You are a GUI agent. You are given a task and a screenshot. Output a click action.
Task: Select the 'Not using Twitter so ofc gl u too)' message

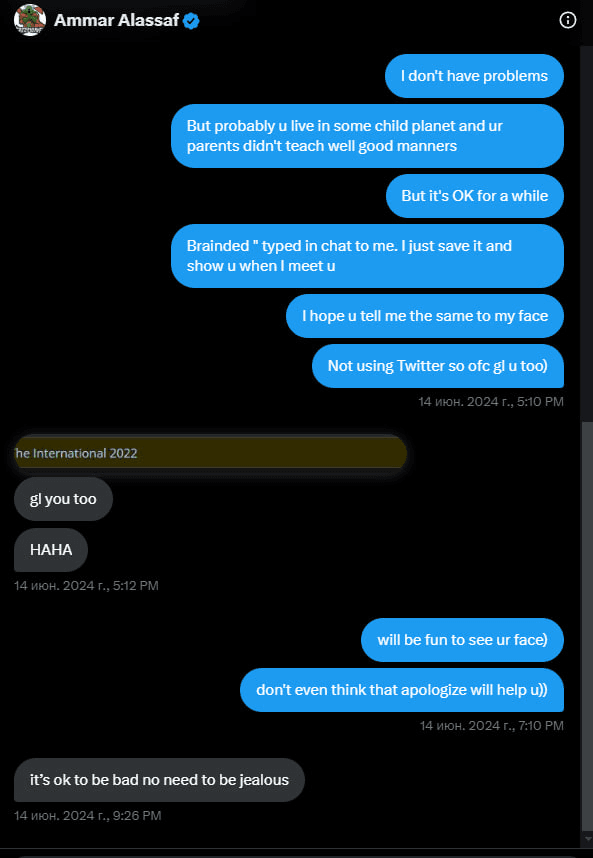point(438,366)
